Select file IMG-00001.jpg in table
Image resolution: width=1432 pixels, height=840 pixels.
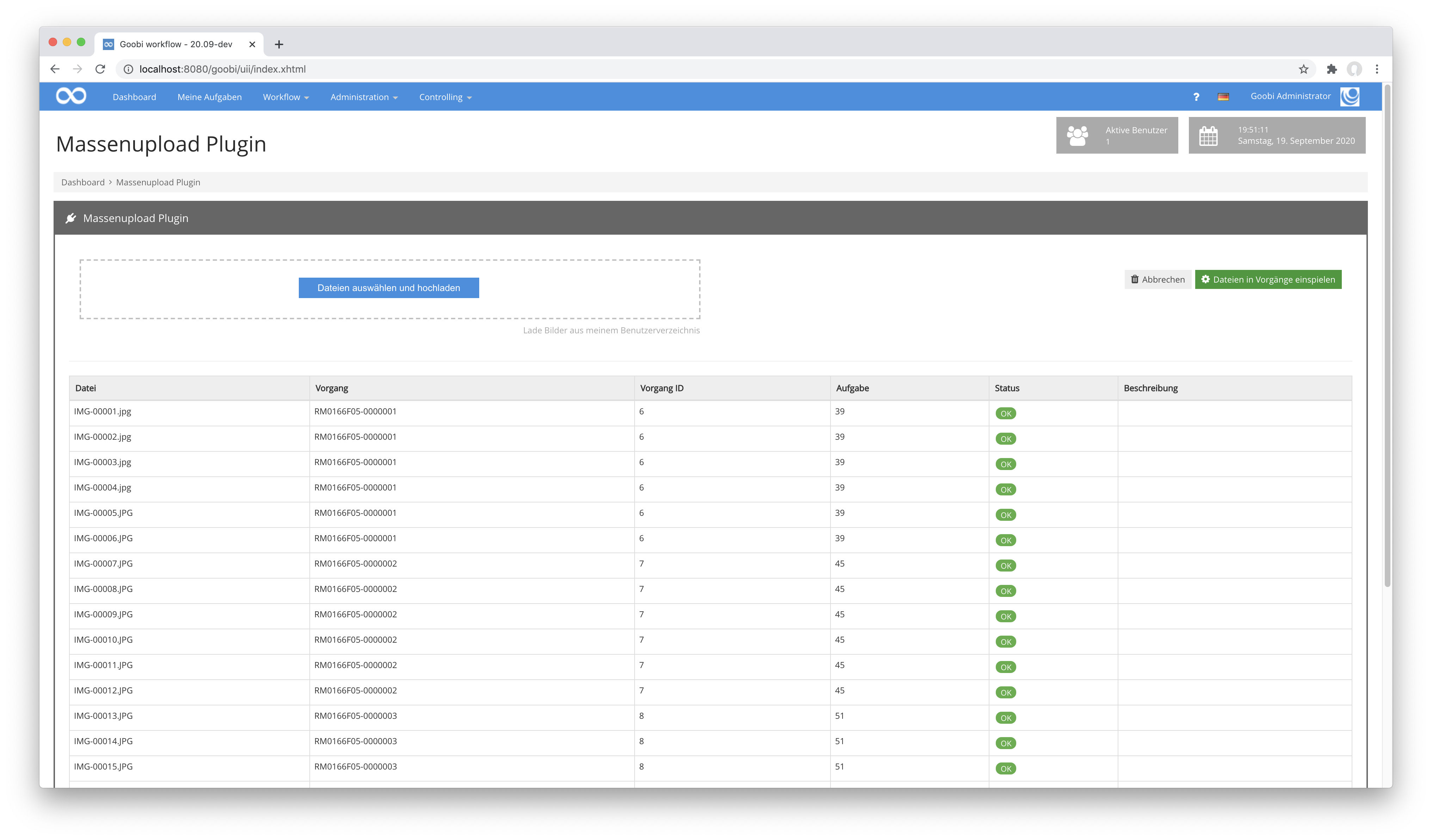pos(102,412)
